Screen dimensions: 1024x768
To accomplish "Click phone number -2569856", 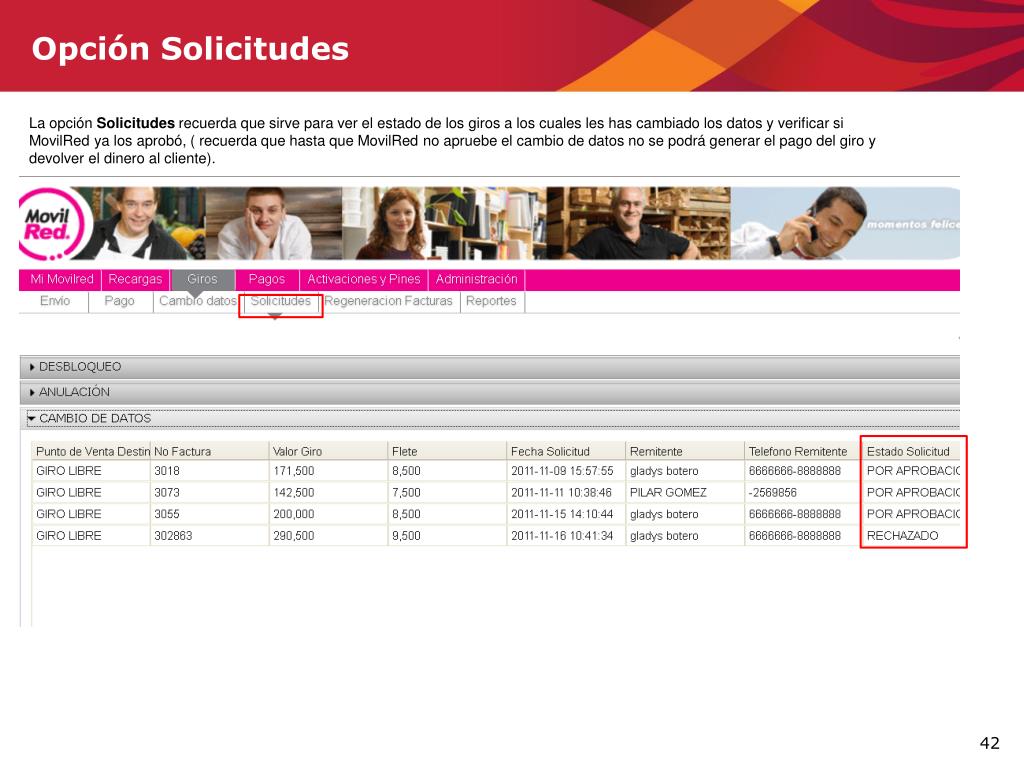I will point(803,492).
